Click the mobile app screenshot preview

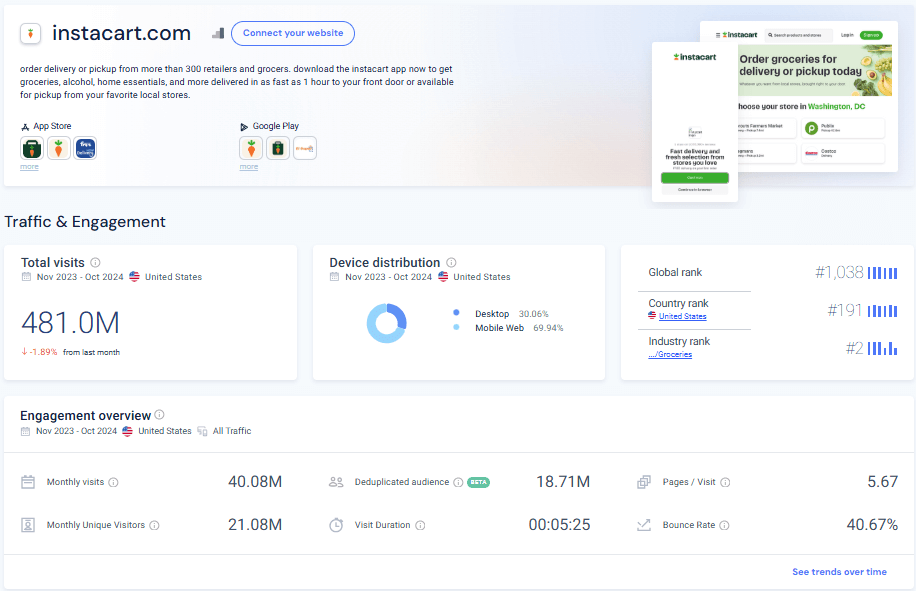(694, 122)
